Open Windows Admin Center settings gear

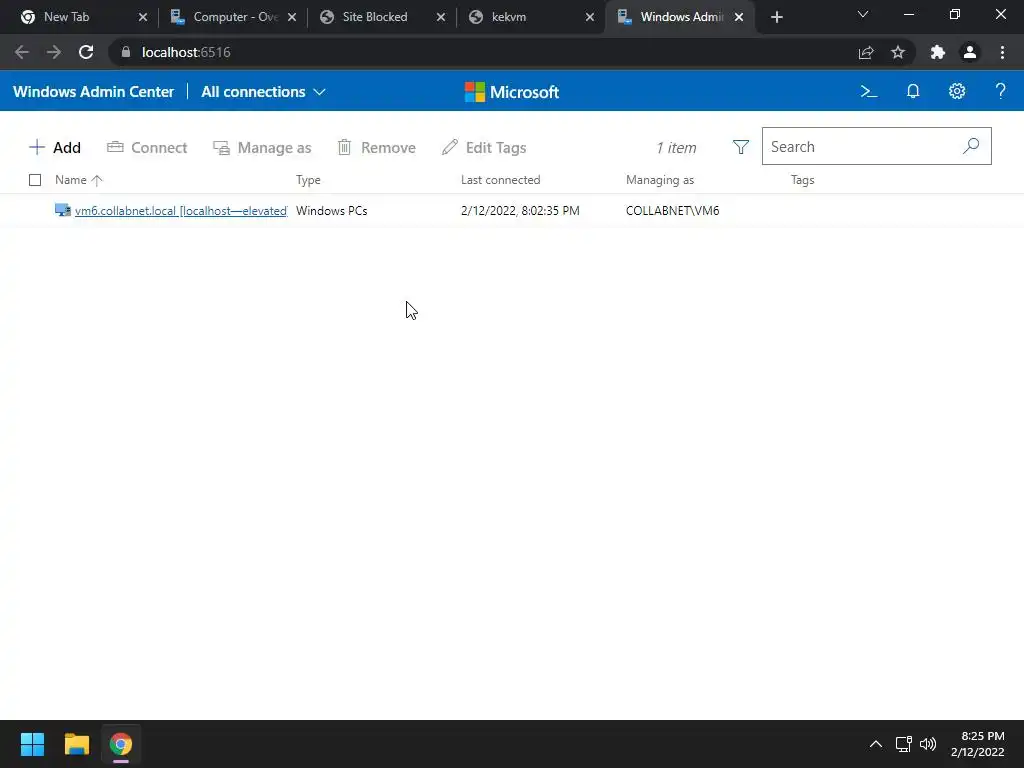pyautogui.click(x=957, y=91)
